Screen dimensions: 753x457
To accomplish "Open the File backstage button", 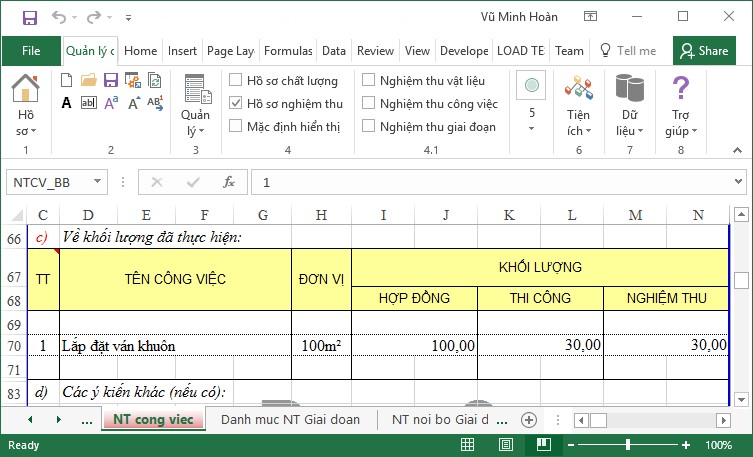I will 31,51.
